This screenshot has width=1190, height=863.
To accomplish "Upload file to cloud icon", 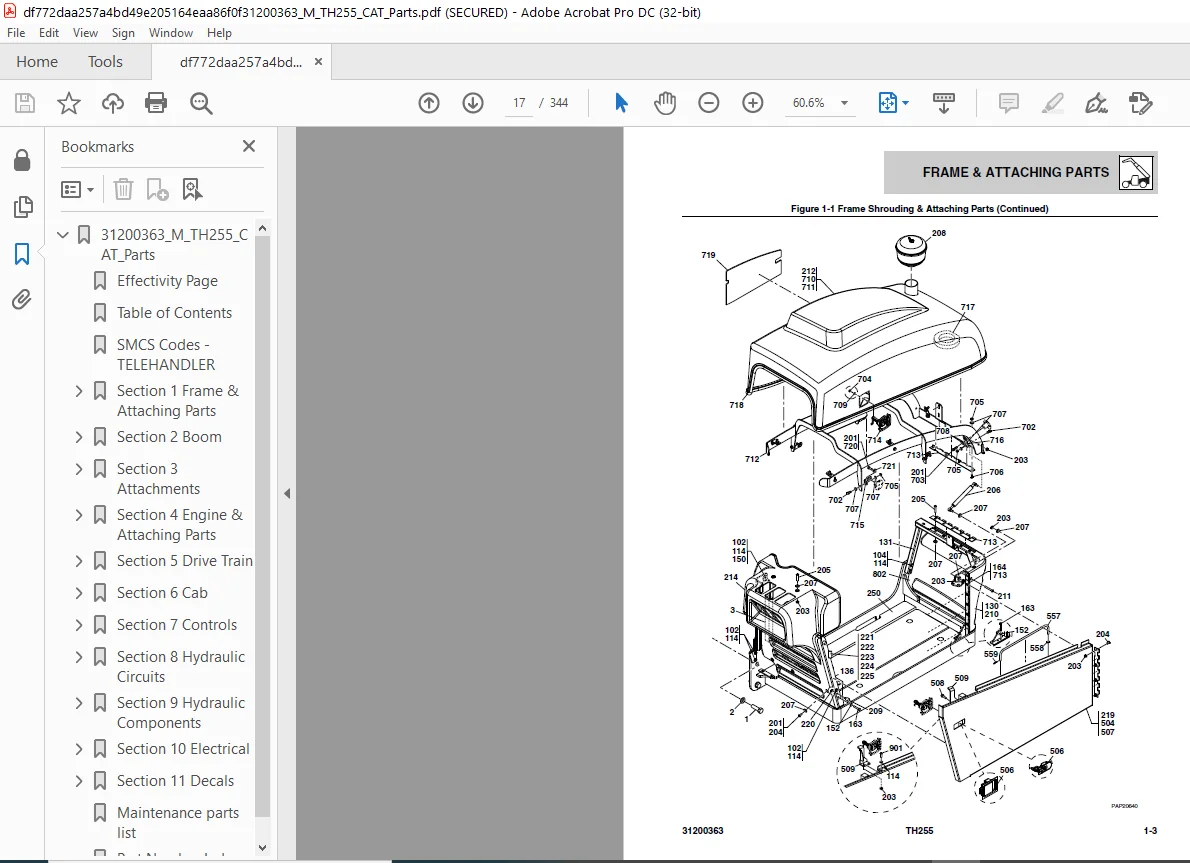I will pos(112,103).
